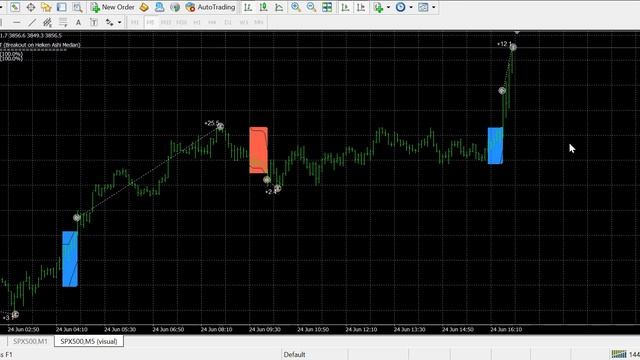Open the Market Watch window icon

[x=15, y=7]
